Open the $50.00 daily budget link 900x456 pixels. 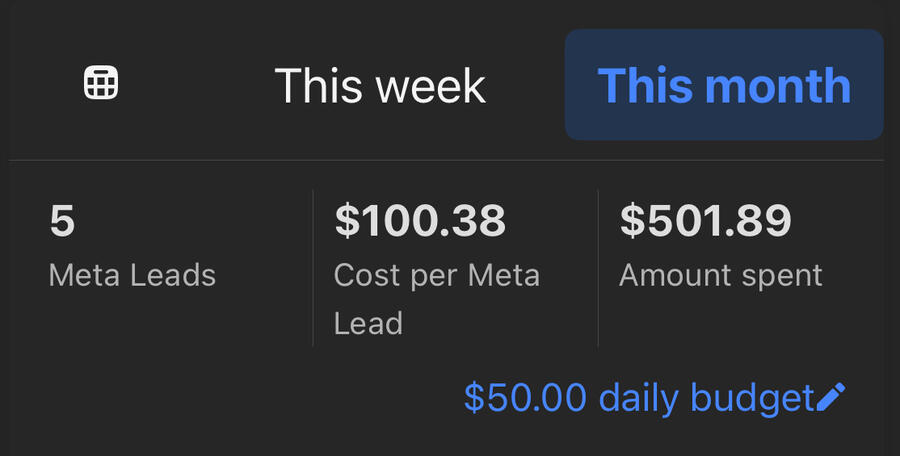click(640, 398)
